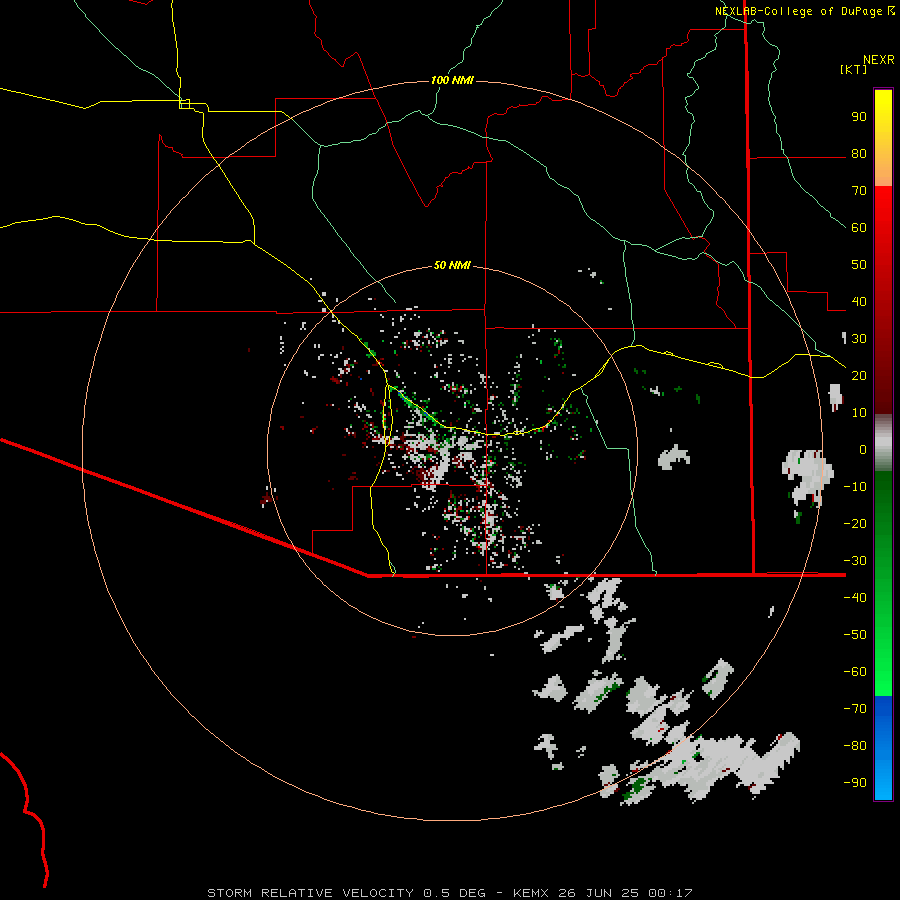Click the 00:17 time stamp in caption
This screenshot has height=900, width=900.
[x=670, y=893]
